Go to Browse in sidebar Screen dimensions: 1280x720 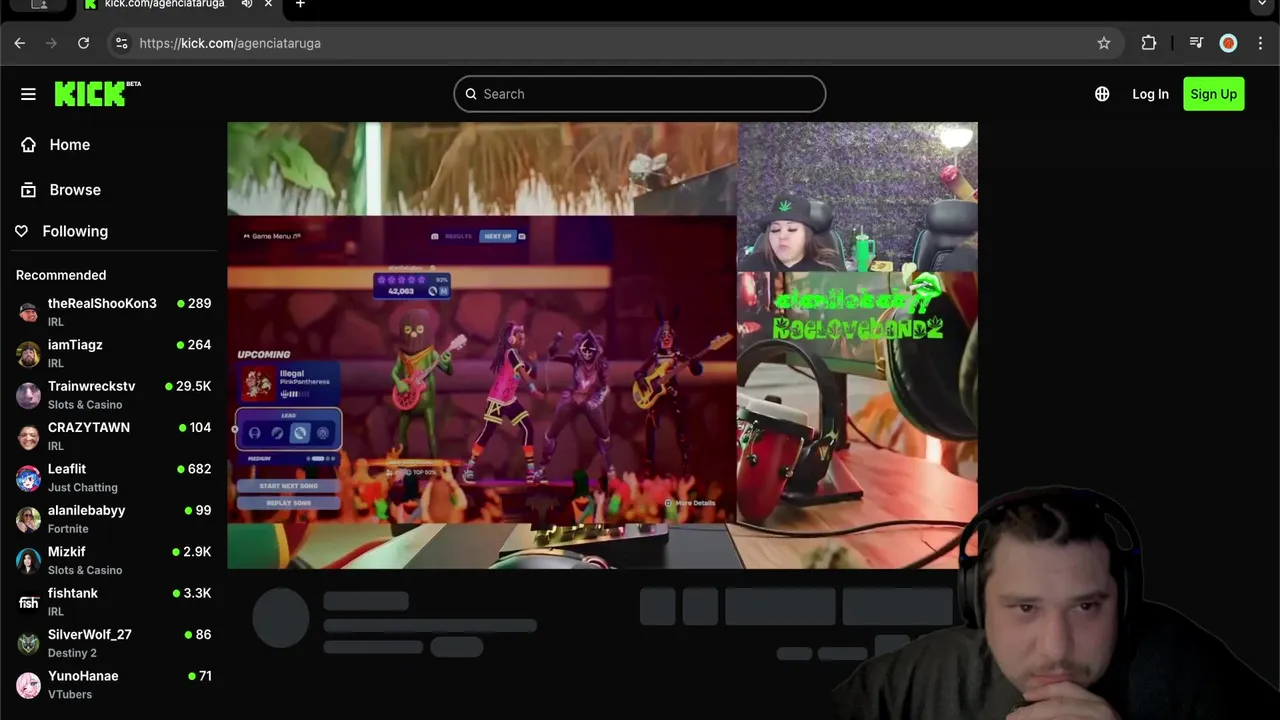coord(75,190)
